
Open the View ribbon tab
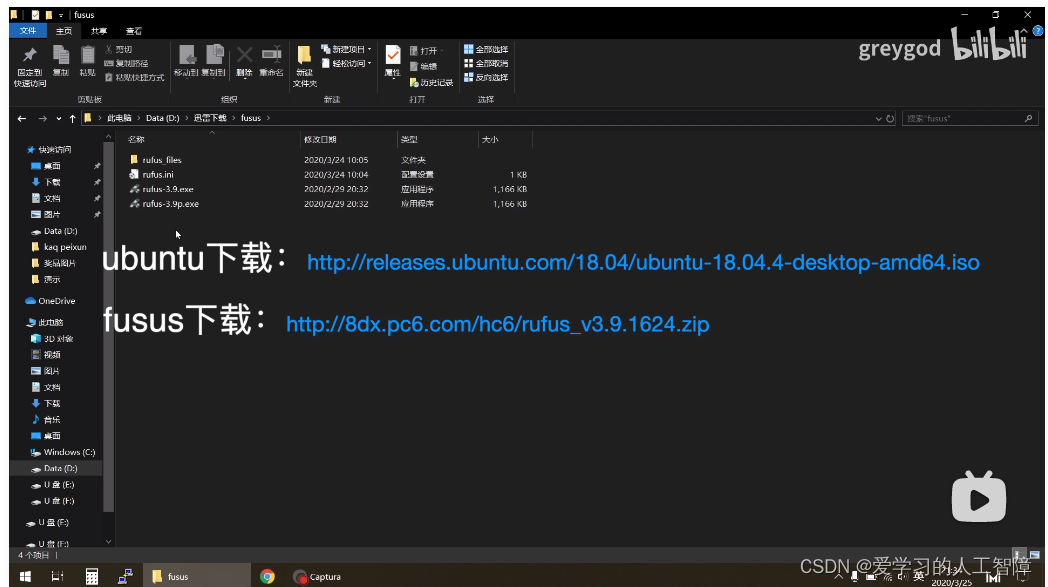(134, 30)
